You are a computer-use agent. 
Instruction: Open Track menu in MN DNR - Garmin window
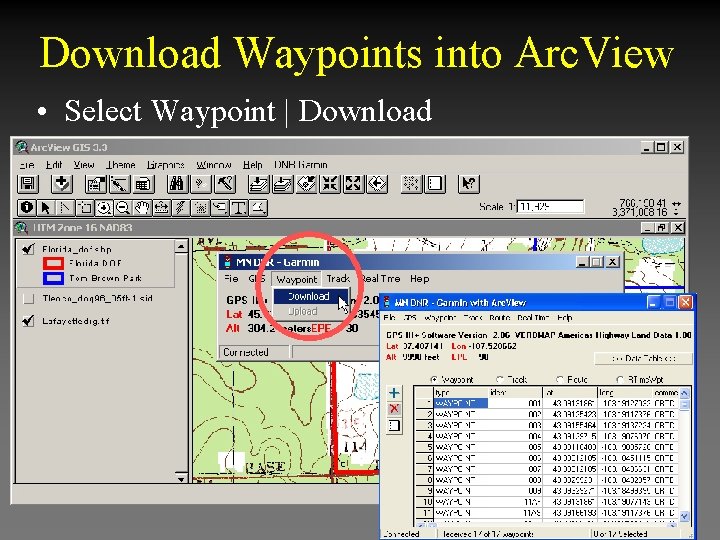coord(338,279)
